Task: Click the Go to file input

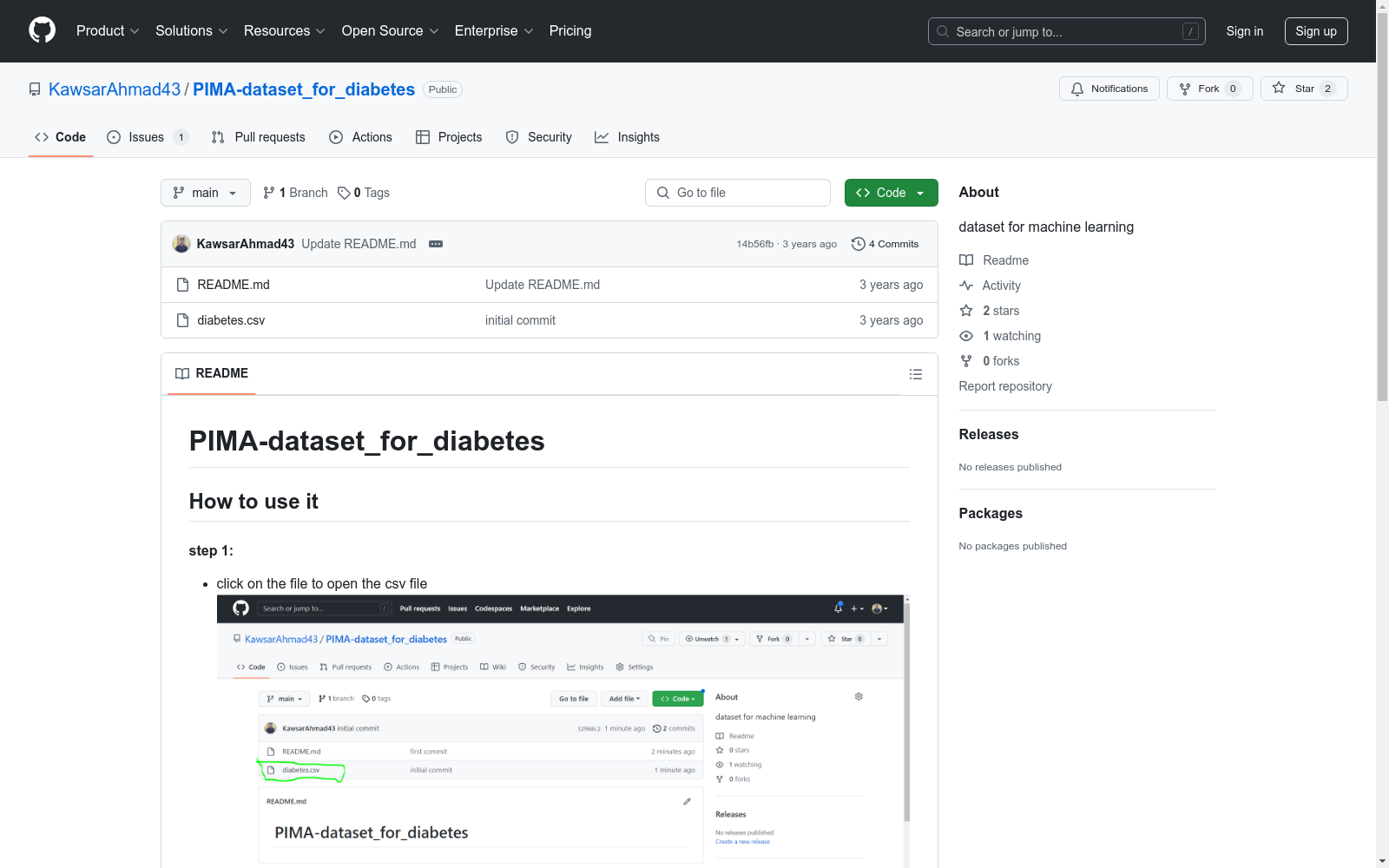Action: (737, 193)
